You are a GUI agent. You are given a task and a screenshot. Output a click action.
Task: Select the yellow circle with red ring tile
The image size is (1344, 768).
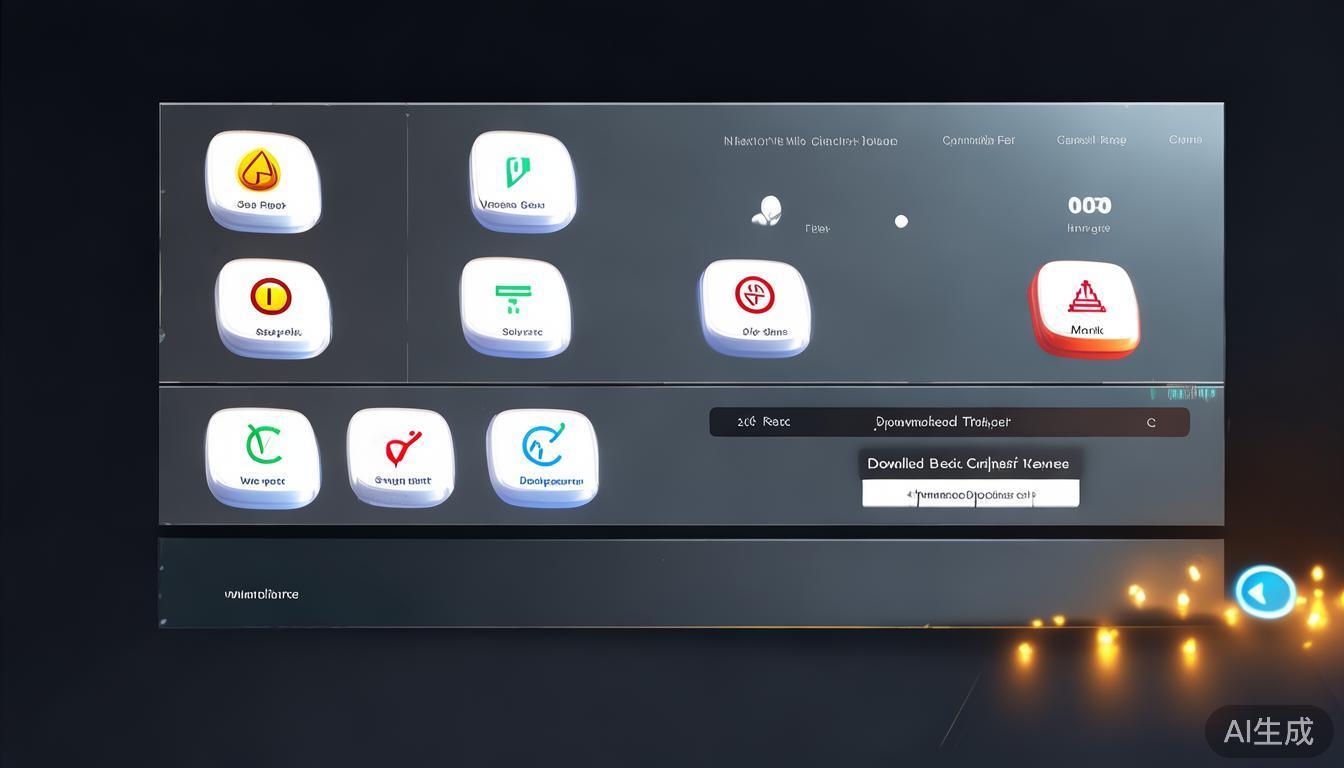tap(272, 306)
